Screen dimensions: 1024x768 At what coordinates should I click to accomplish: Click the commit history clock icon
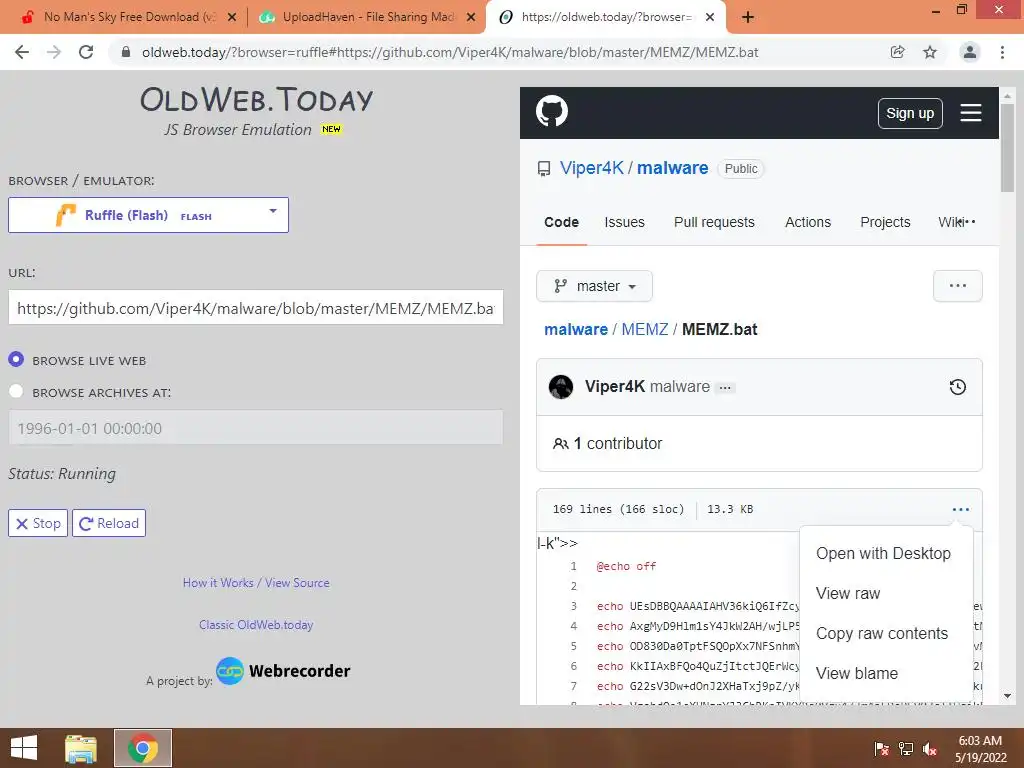957,387
